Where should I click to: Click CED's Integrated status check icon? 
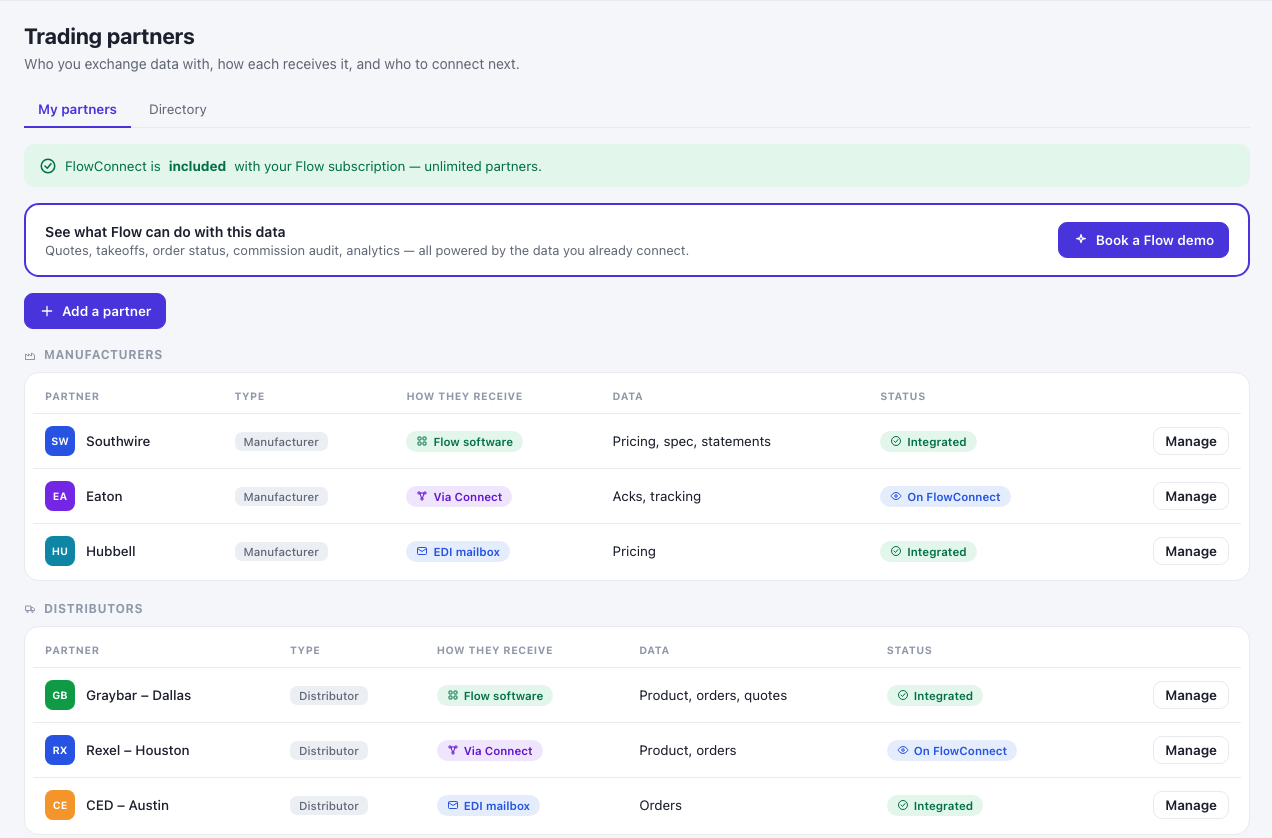[903, 805]
